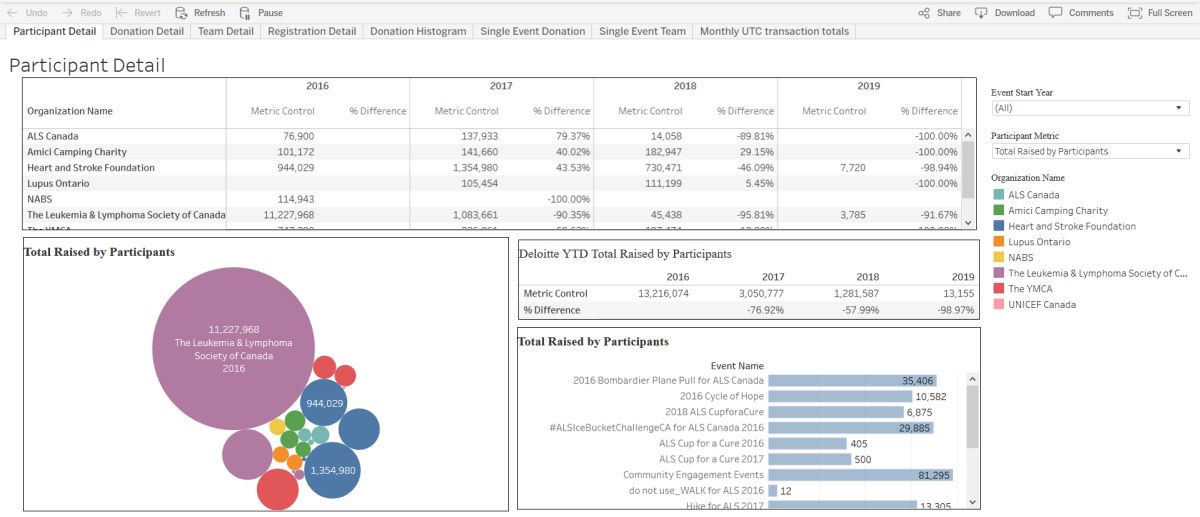Open the Participant Metric dropdown
1200x517 pixels.
coord(1090,151)
